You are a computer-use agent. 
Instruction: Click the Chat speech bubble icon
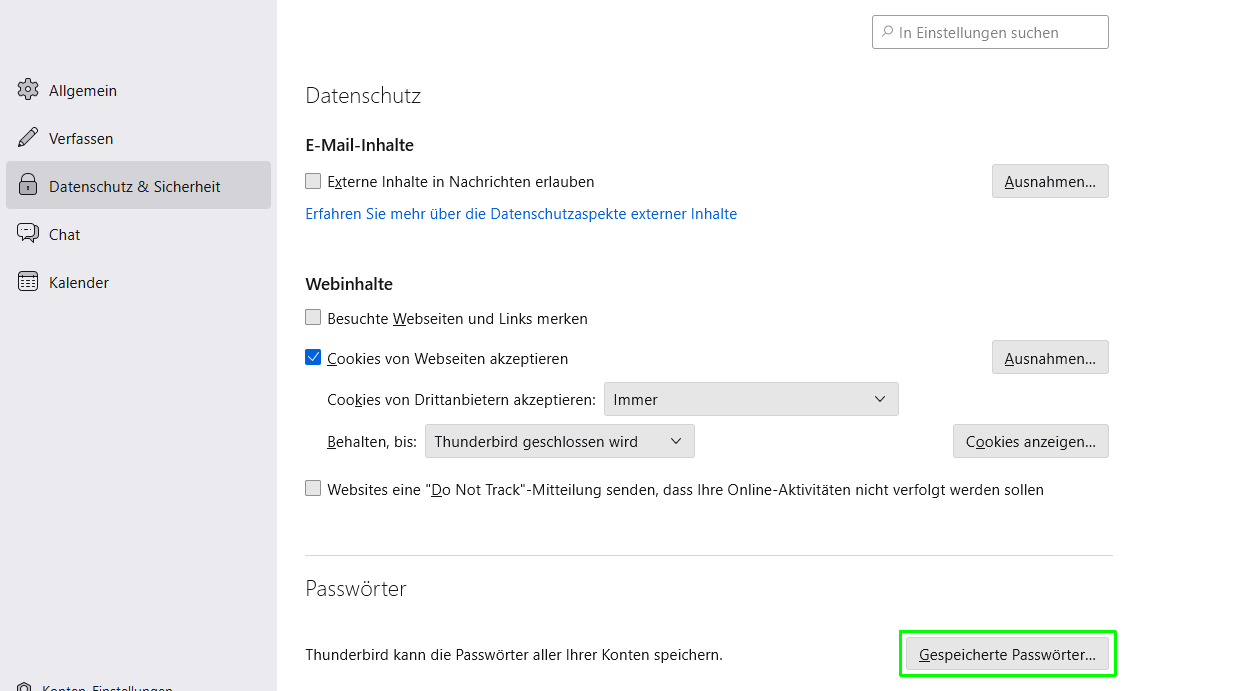28,234
